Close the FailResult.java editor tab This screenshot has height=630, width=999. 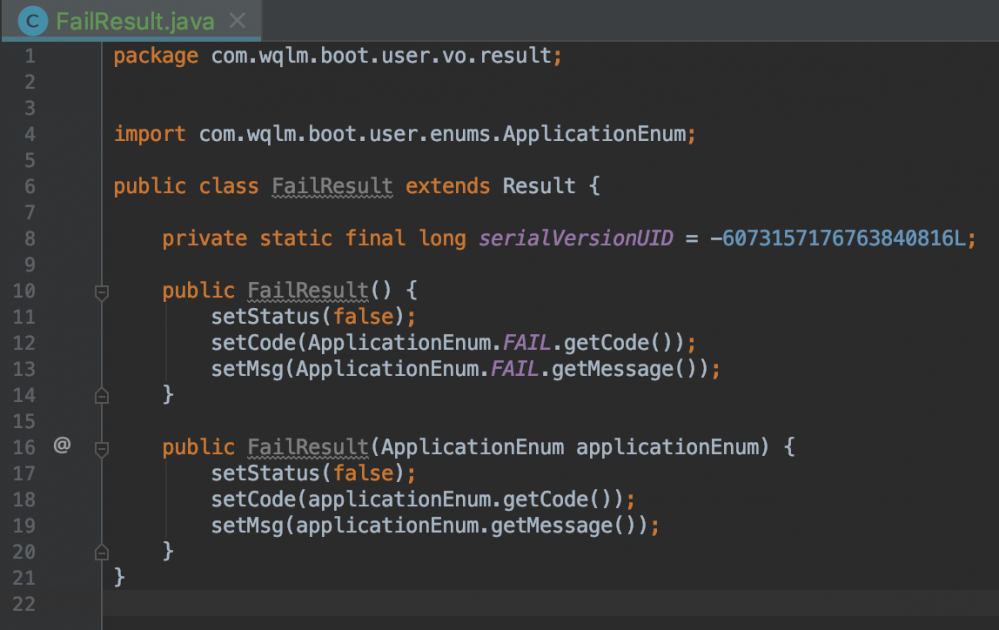[236, 20]
